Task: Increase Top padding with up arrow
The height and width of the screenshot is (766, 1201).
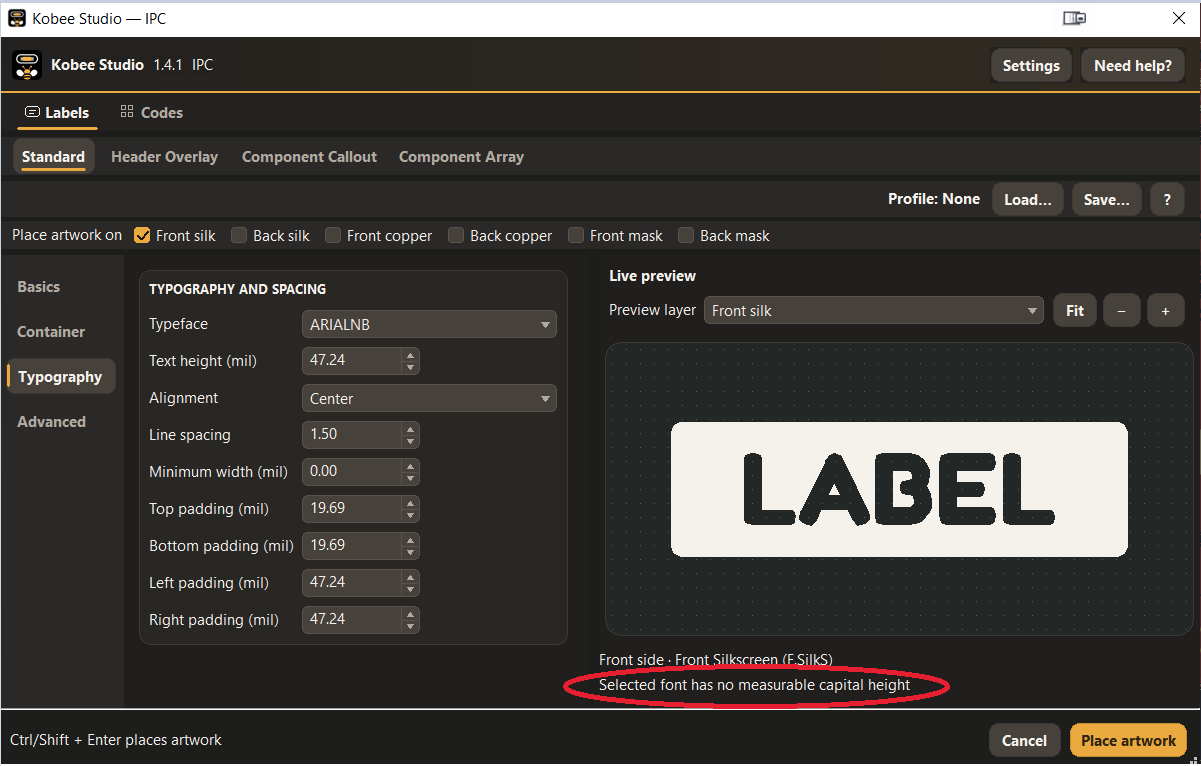Action: (x=410, y=502)
